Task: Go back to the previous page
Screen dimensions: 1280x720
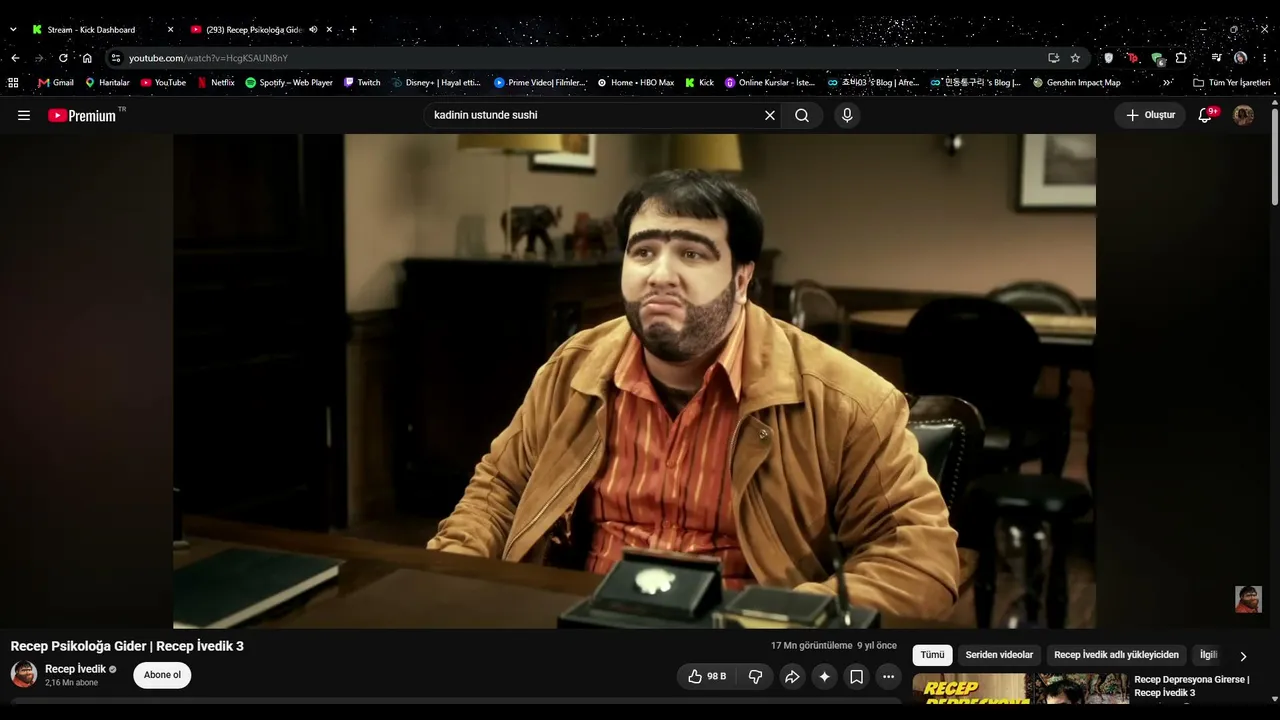Action: (x=15, y=58)
